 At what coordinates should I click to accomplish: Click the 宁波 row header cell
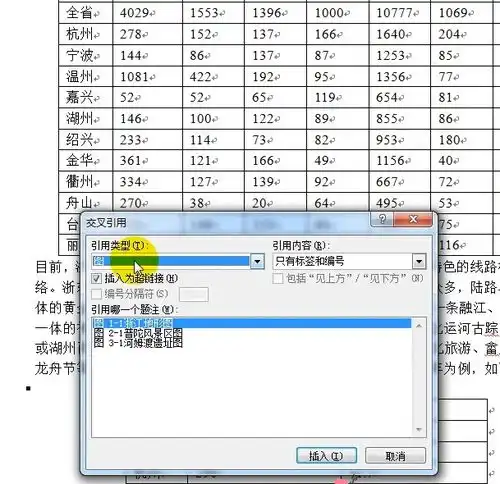86,55
